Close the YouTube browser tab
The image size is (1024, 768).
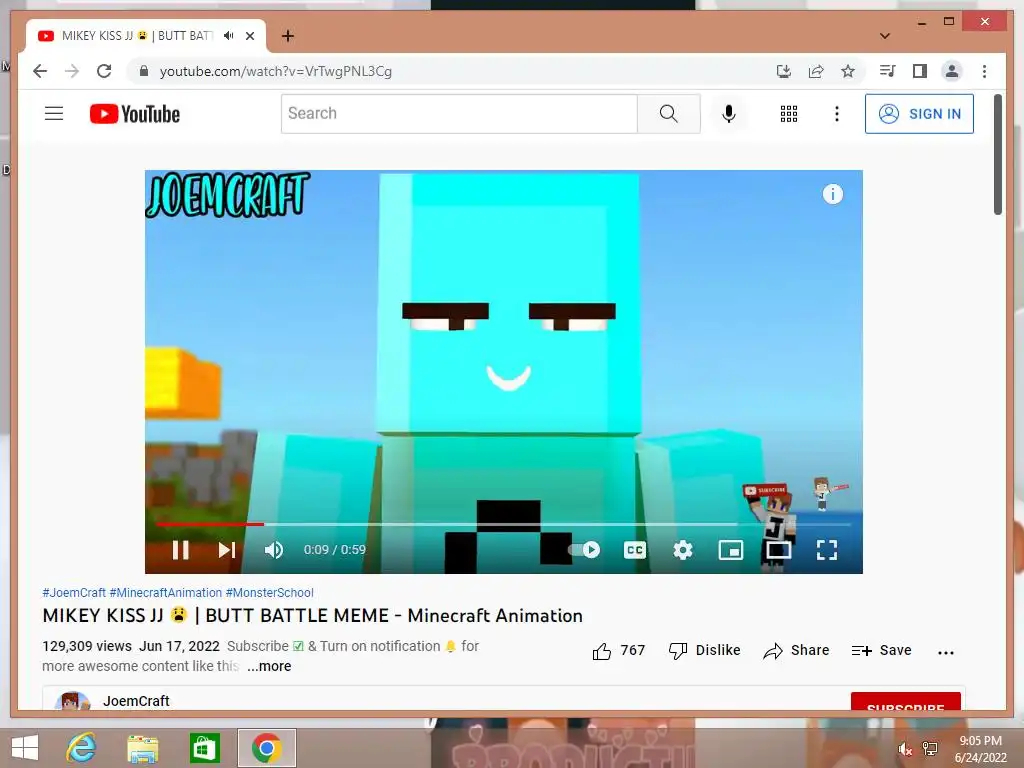coord(249,36)
